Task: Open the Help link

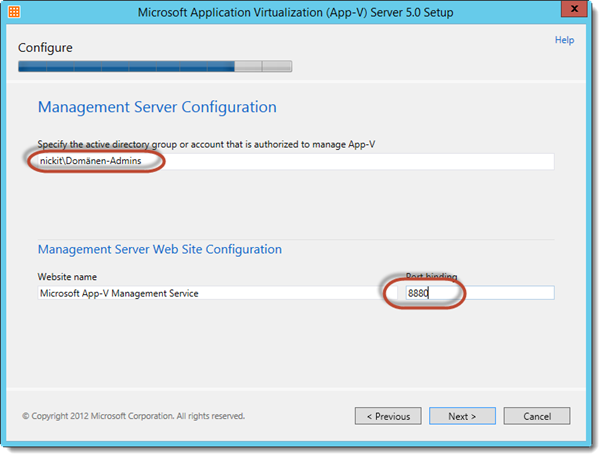Action: coord(564,40)
